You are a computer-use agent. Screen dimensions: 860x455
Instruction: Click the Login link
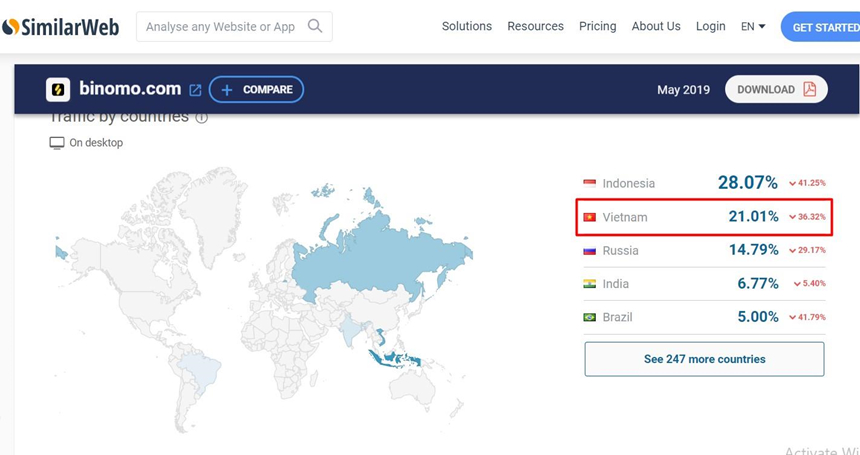tap(711, 26)
